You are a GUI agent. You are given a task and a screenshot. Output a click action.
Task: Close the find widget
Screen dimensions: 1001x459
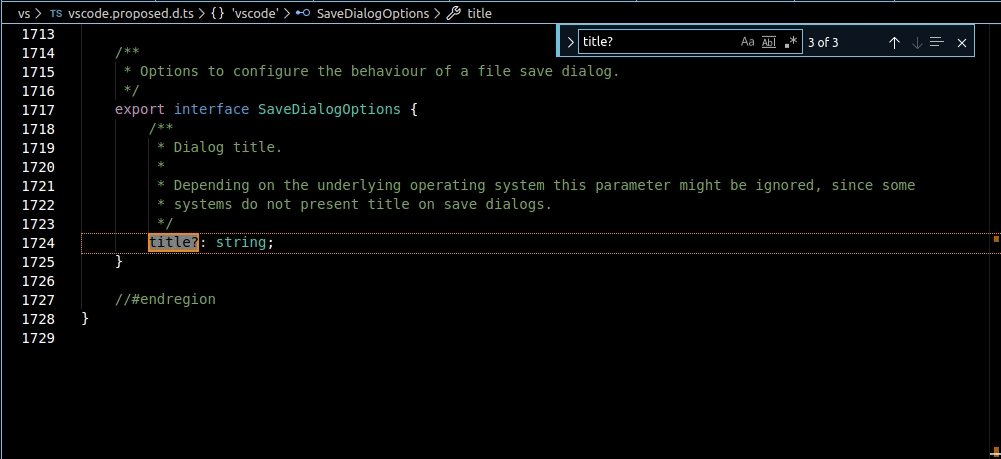click(x=962, y=43)
